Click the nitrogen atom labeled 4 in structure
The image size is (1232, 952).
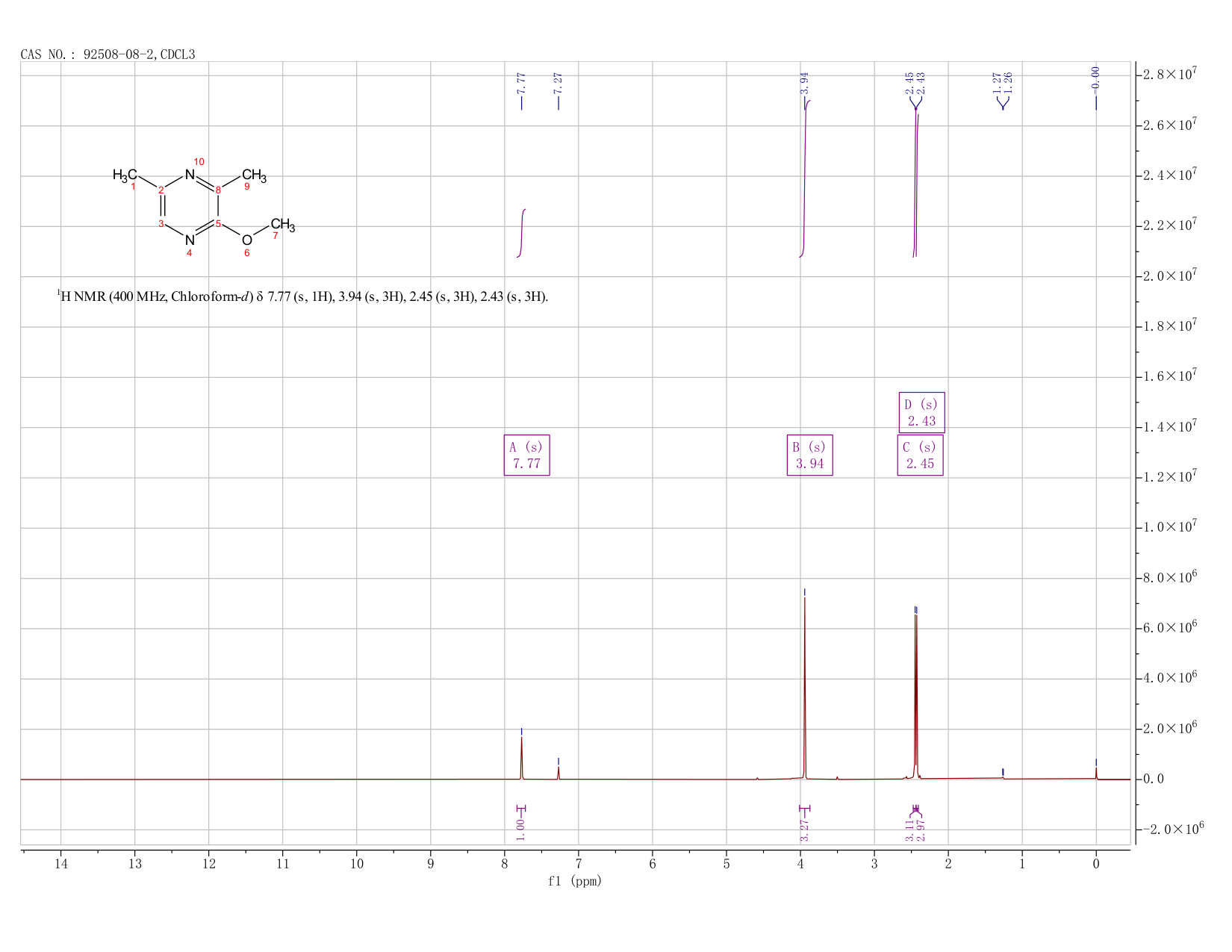(190, 240)
